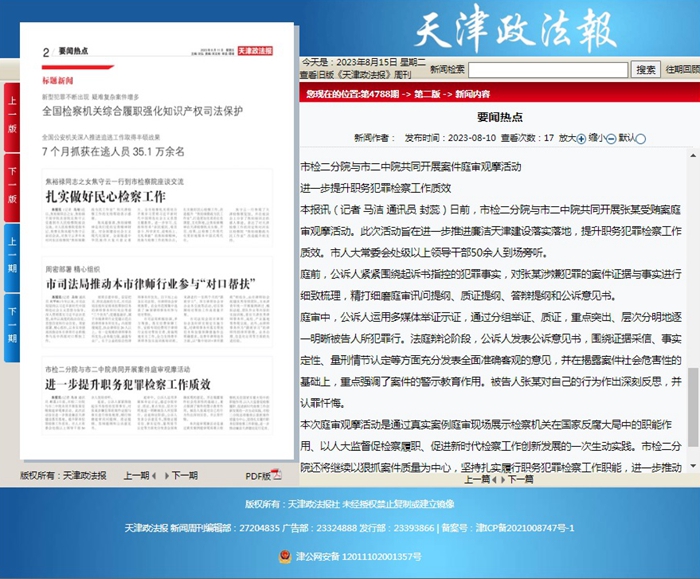The width and height of the screenshot is (700, 579).
Task: Click the 要闻热点 article title heading
Action: click(x=500, y=117)
